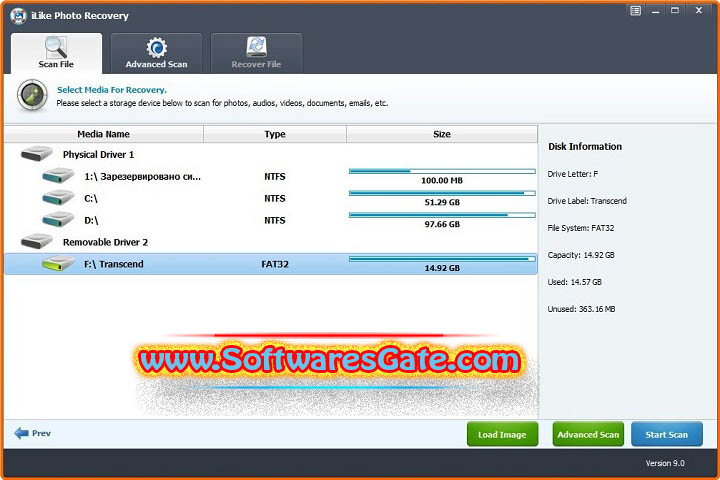
Task: Click the 100.00 MB usage bar
Action: click(x=442, y=171)
